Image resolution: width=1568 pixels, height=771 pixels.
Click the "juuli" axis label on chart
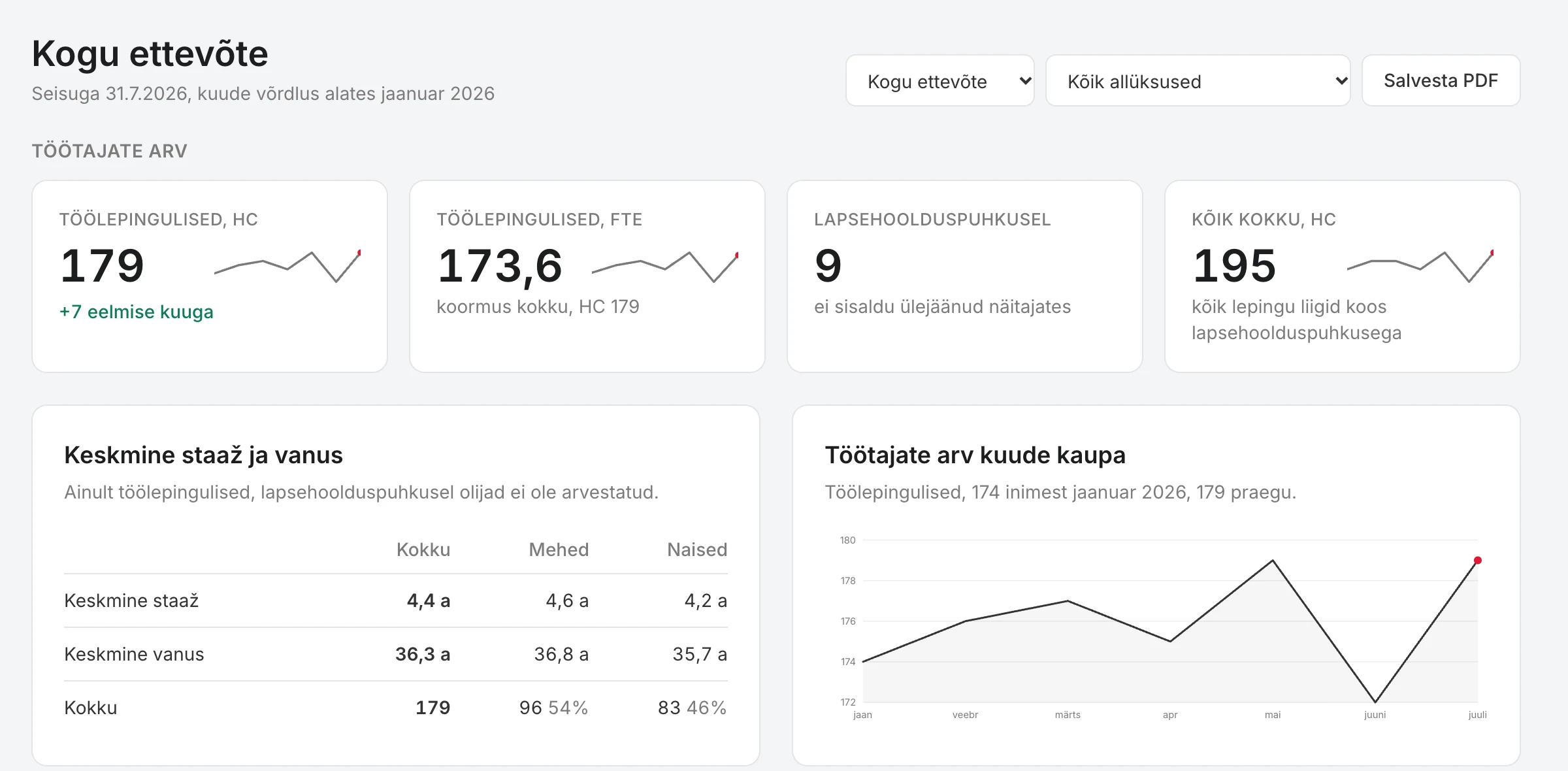click(x=1477, y=715)
